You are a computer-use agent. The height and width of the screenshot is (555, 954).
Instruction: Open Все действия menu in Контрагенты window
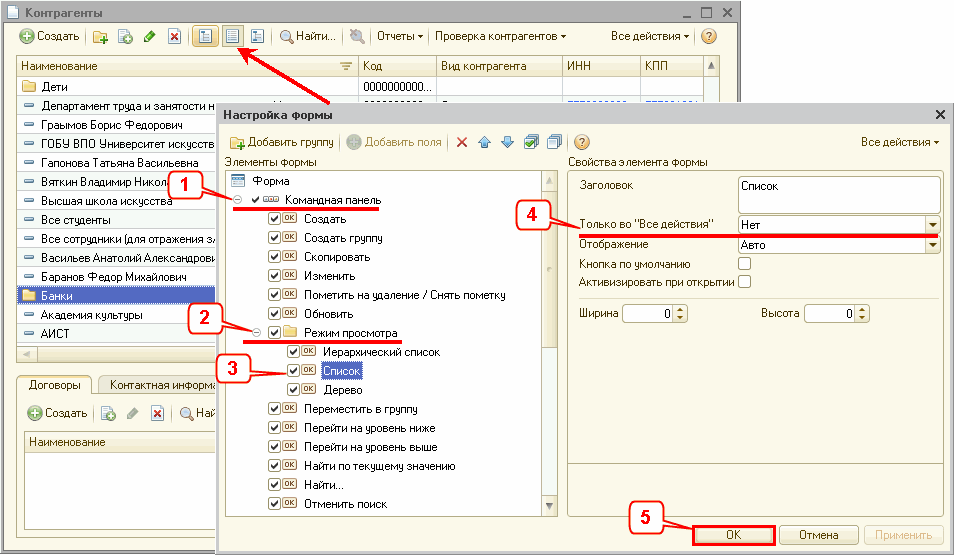click(x=650, y=37)
